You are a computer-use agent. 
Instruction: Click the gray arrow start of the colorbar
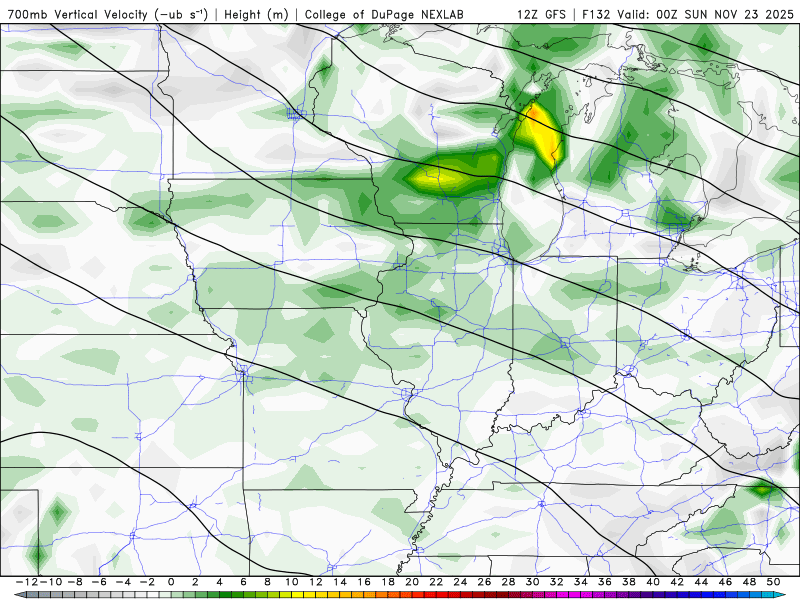[x=19, y=595]
